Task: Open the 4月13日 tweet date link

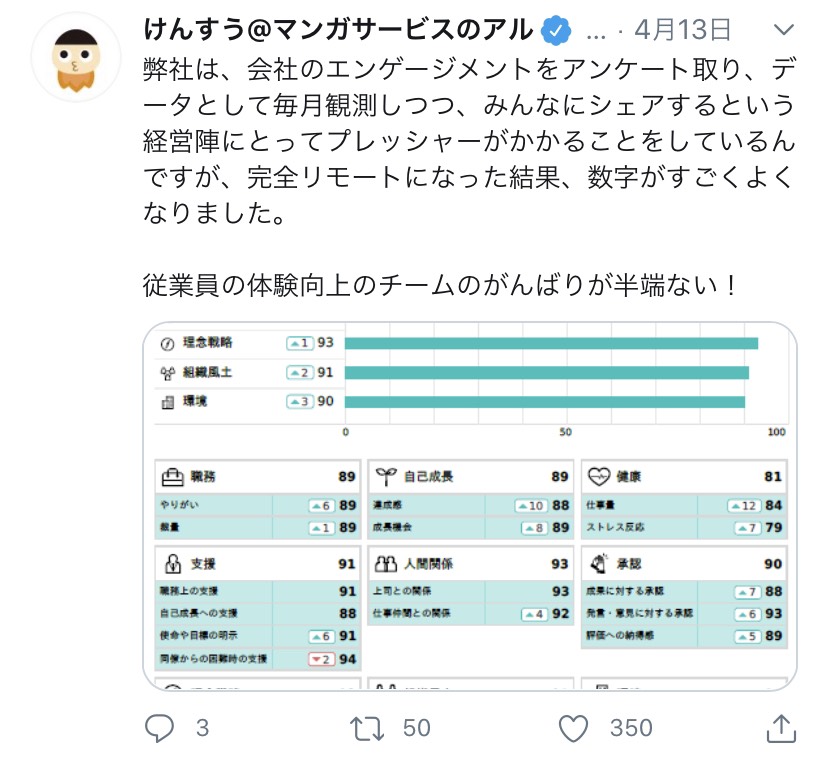Action: tap(683, 30)
